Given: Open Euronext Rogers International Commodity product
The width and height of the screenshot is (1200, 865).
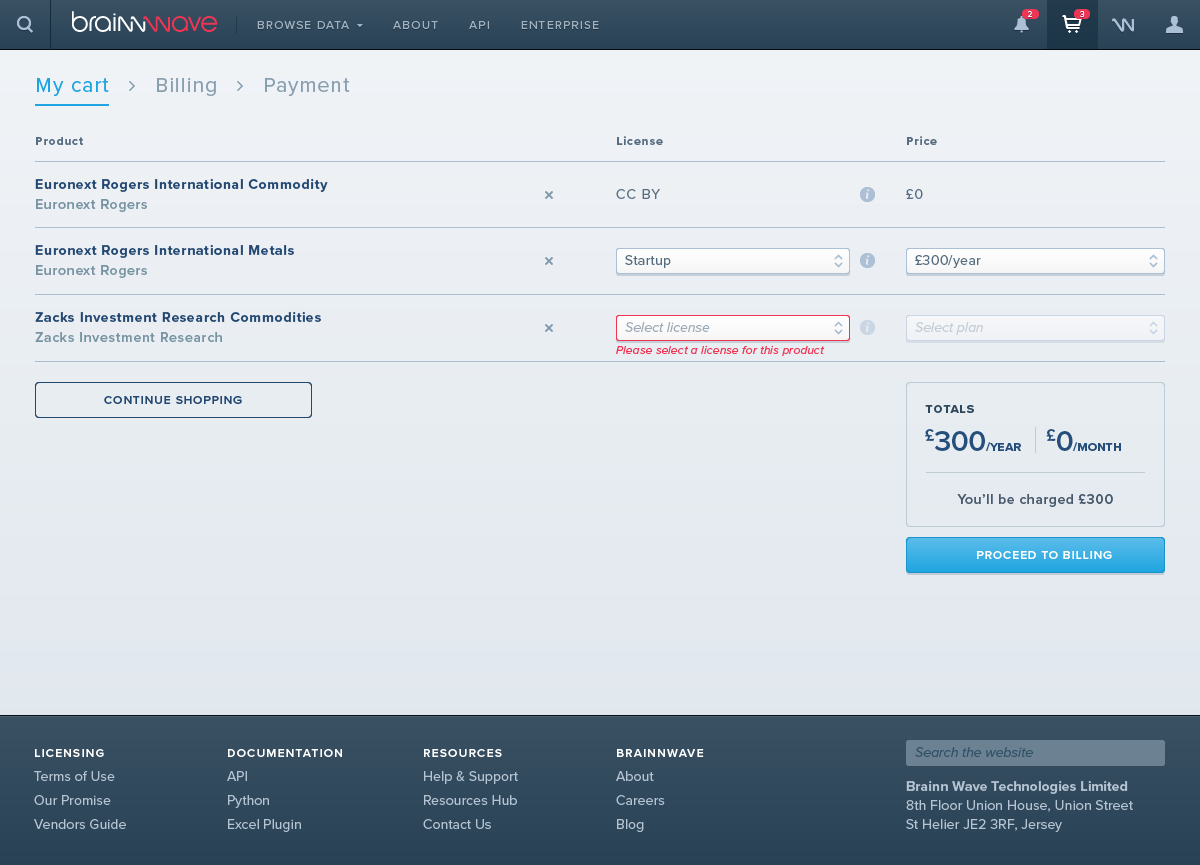Looking at the screenshot, I should [x=181, y=185].
